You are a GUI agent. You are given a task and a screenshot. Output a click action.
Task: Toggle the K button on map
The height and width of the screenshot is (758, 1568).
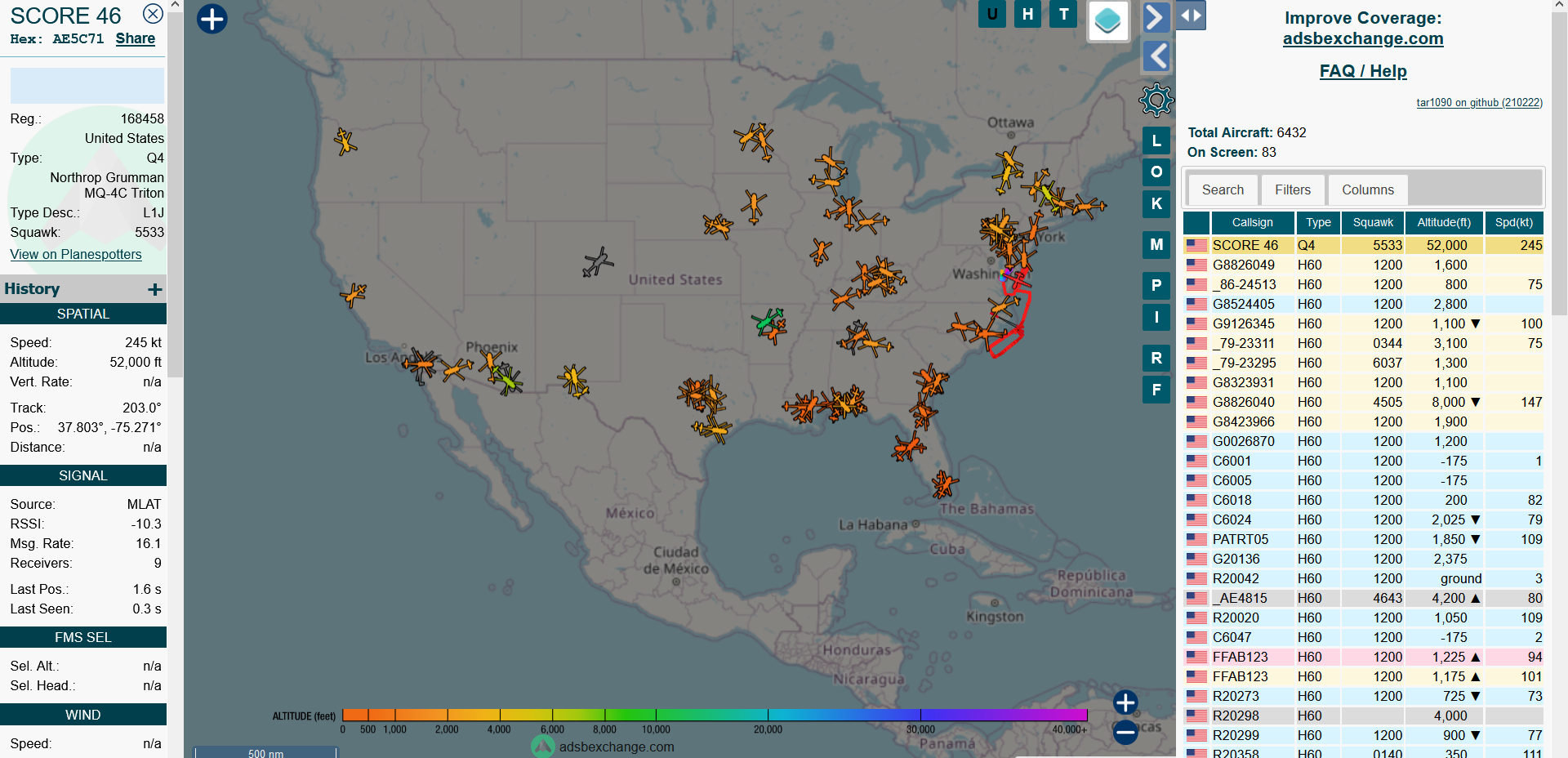[x=1156, y=203]
